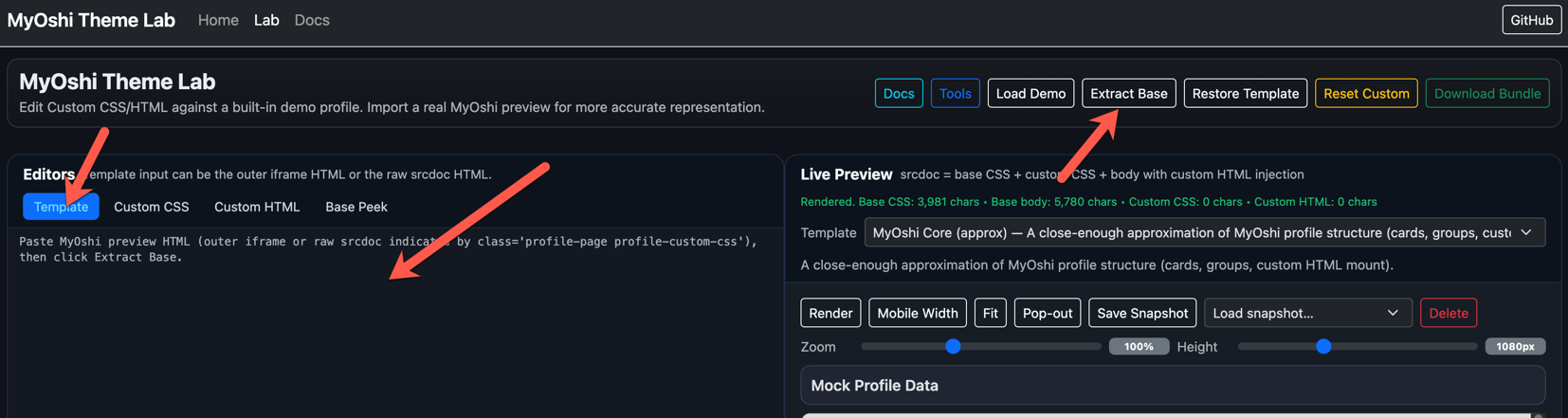Switch to the Custom HTML tab
Viewport: 1568px width, 418px height.
257,207
